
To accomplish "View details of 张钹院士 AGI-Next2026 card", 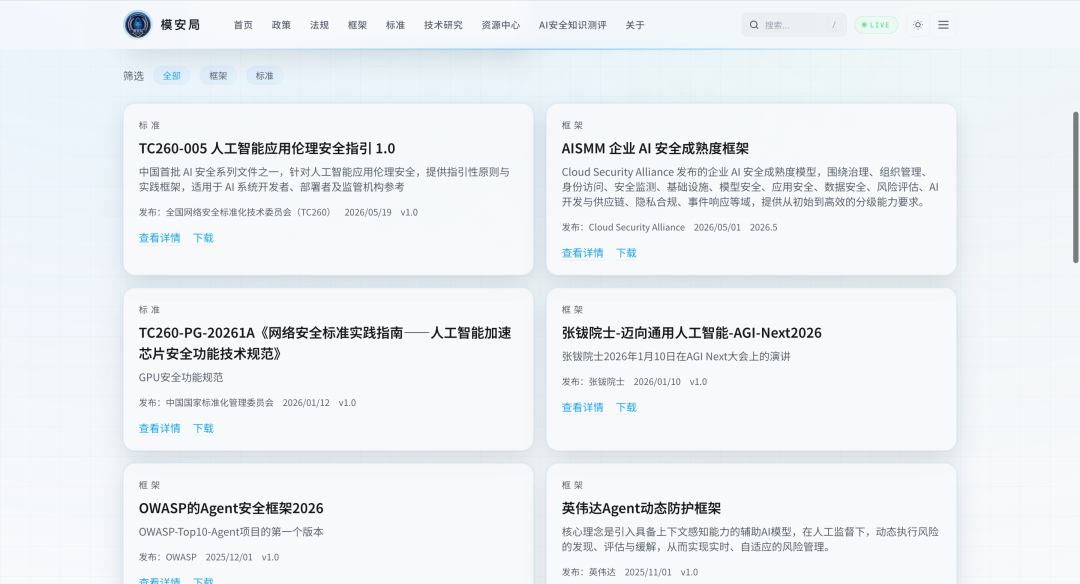I will click(583, 407).
